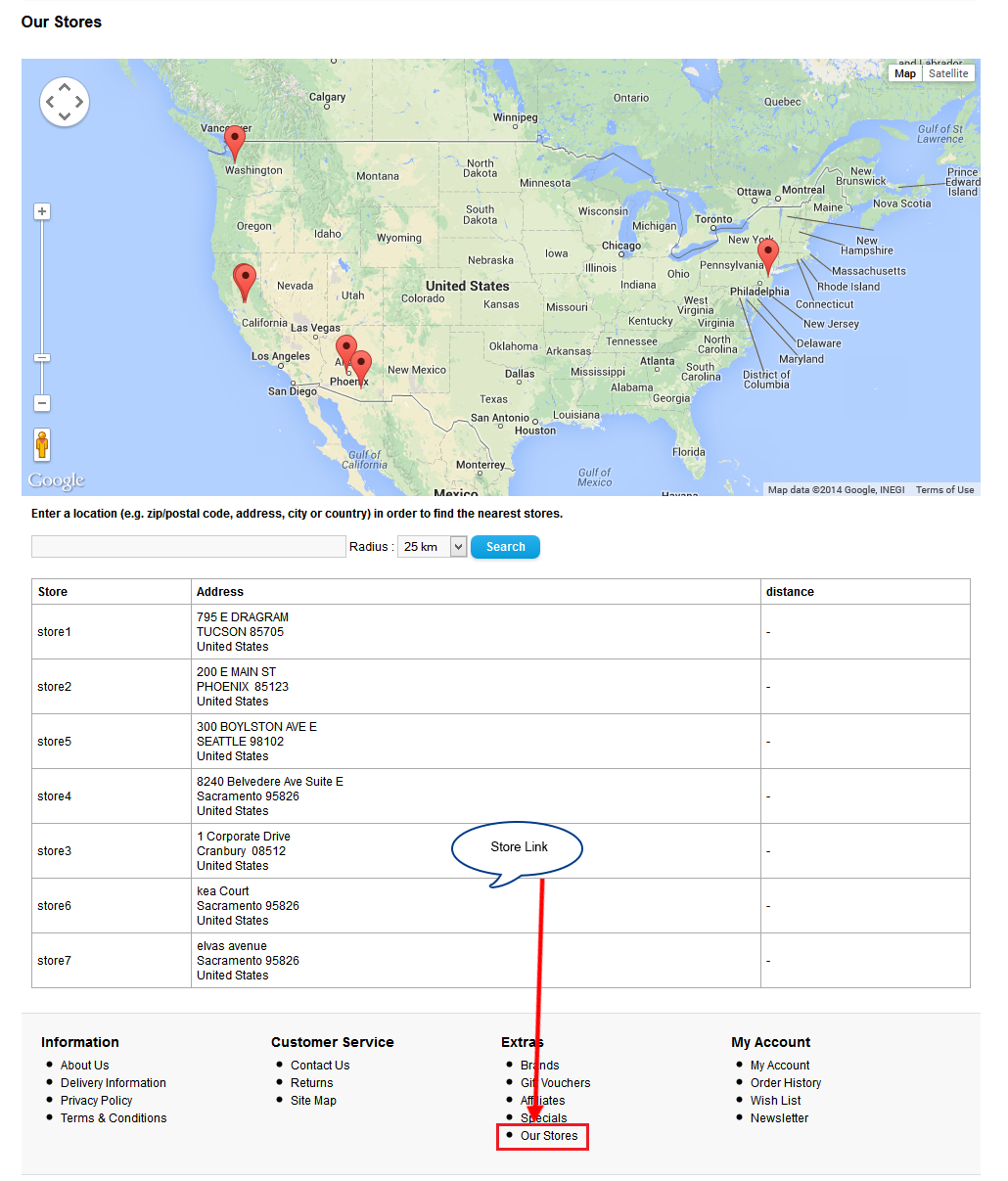The width and height of the screenshot is (1008, 1181).
Task: Open Newsletter link
Action: coord(779,1118)
